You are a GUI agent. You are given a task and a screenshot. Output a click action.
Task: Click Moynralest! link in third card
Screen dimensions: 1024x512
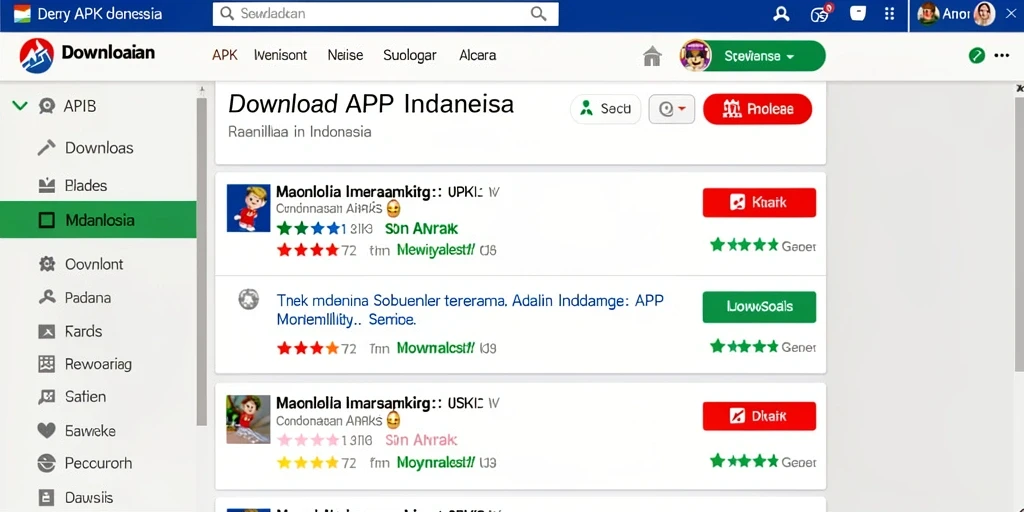point(436,463)
